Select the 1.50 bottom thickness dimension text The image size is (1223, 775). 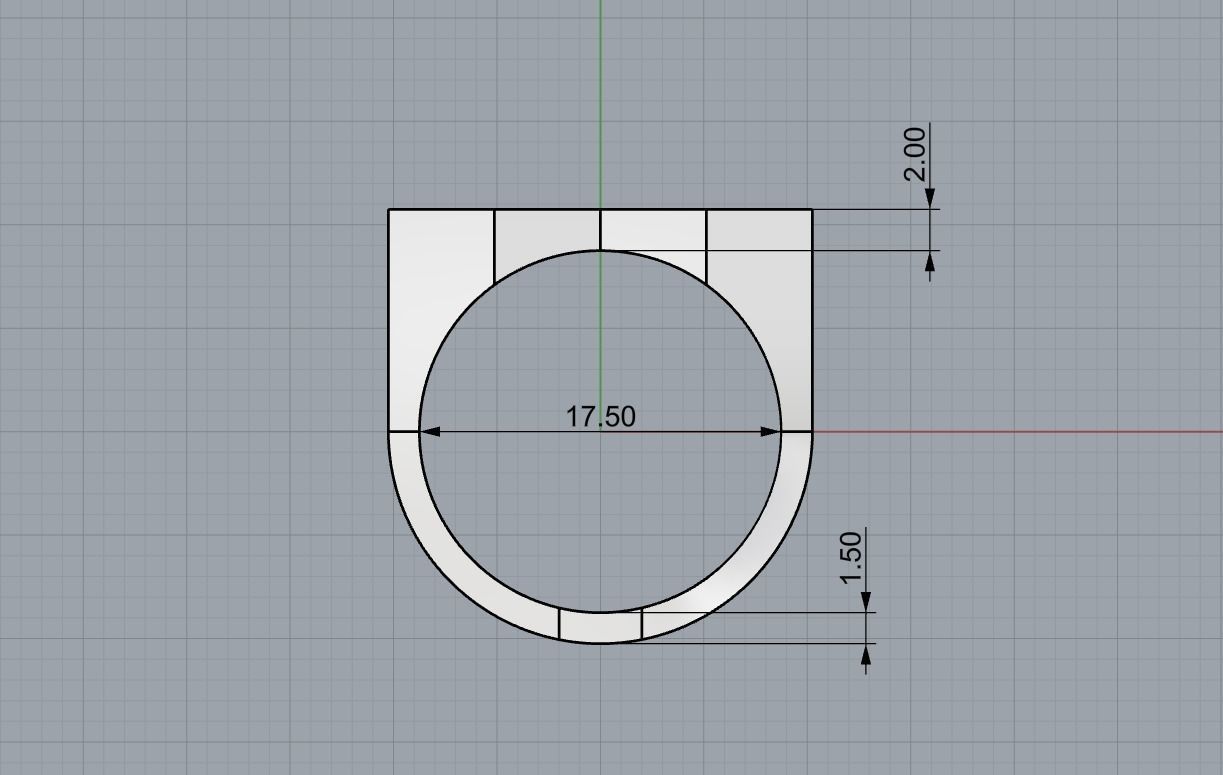851,559
